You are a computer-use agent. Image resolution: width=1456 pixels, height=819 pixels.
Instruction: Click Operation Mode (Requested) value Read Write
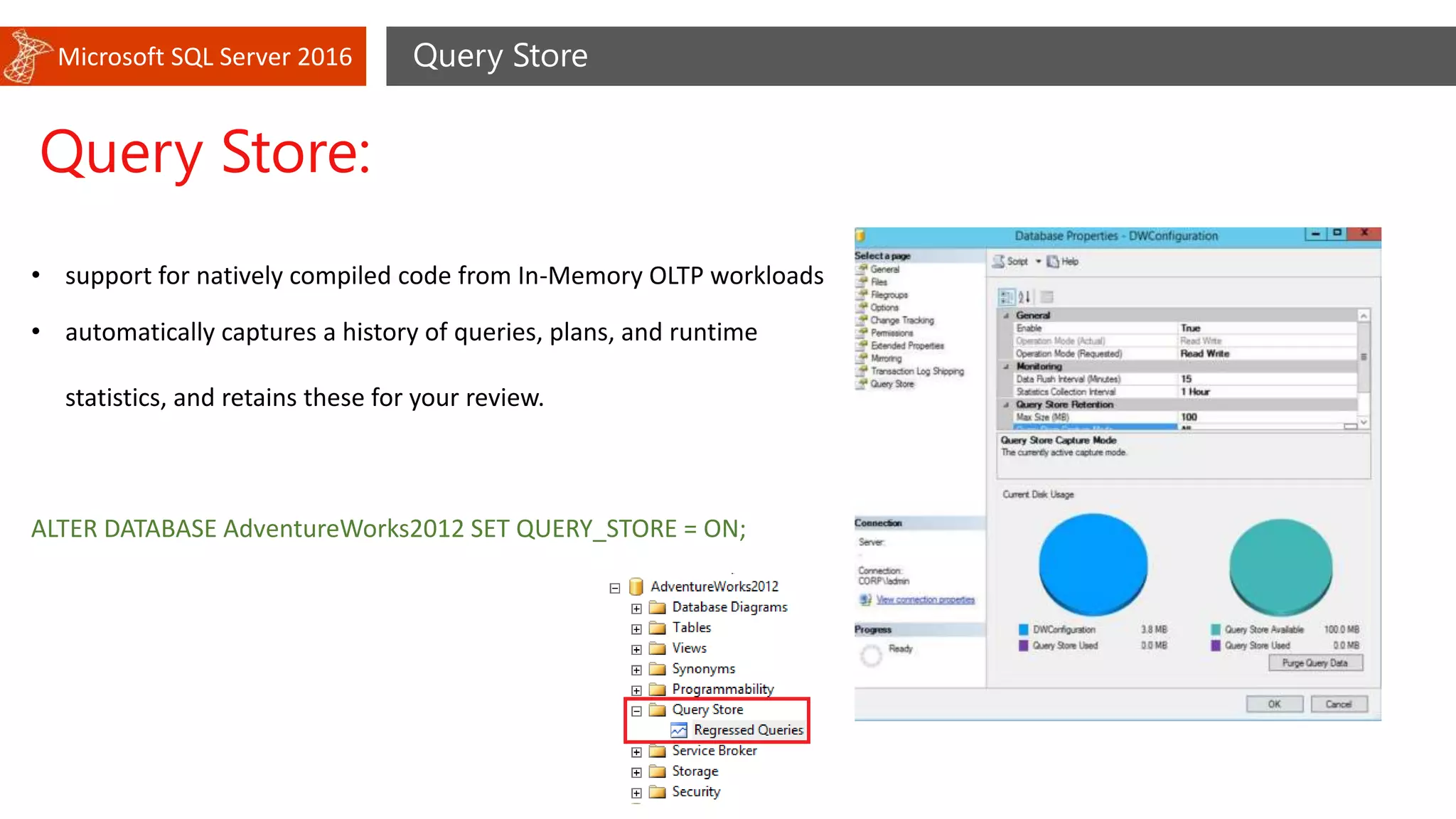(x=1204, y=354)
